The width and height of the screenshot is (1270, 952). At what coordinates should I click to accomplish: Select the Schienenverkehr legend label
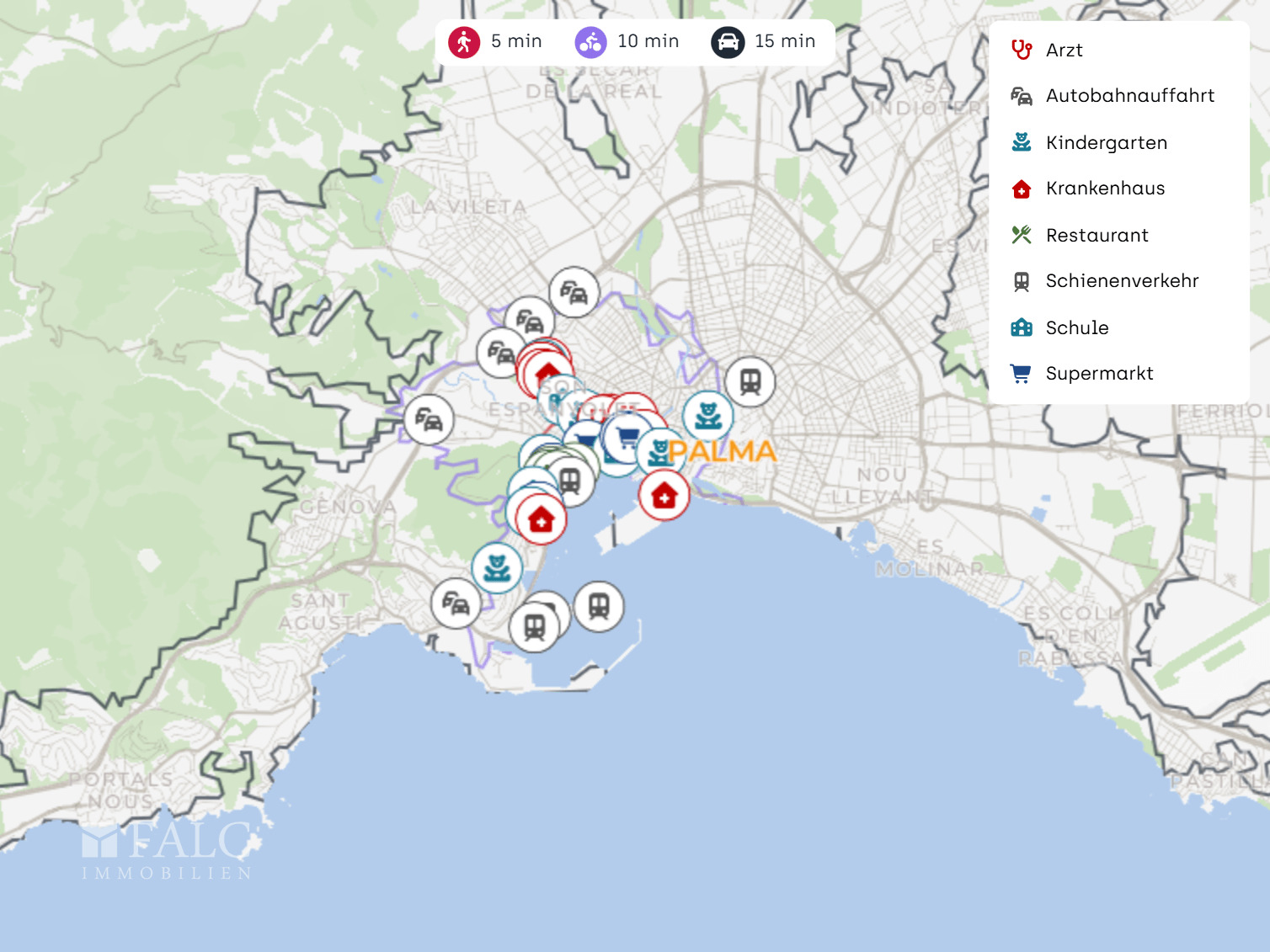coord(1121,281)
